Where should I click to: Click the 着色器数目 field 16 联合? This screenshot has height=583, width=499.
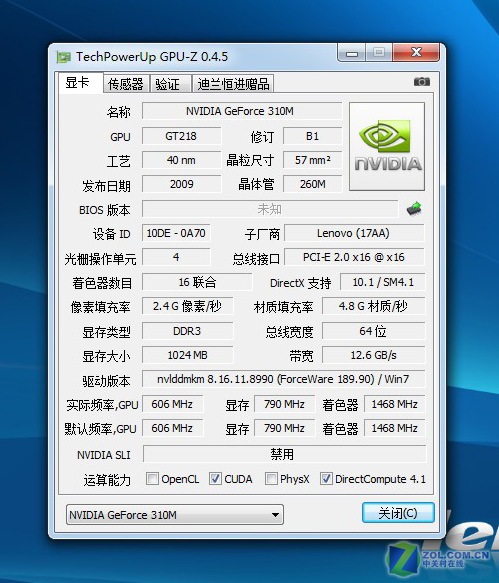click(x=197, y=282)
